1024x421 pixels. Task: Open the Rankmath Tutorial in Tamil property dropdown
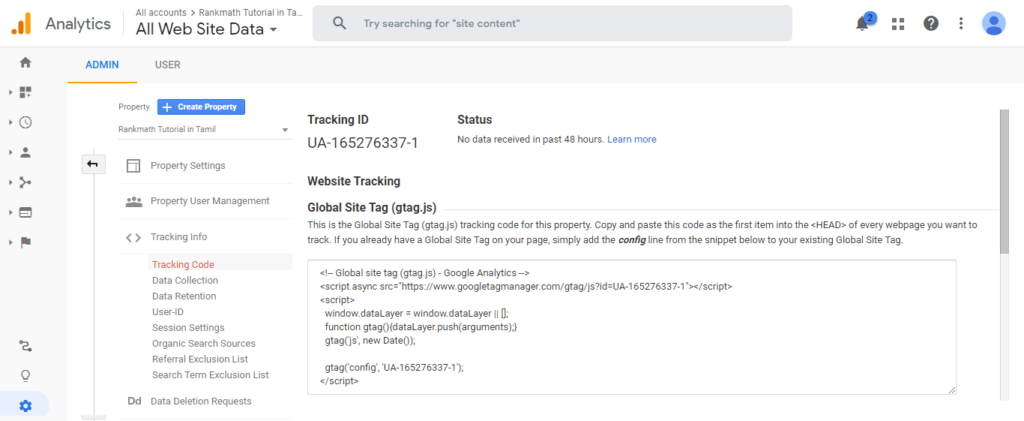(203, 129)
